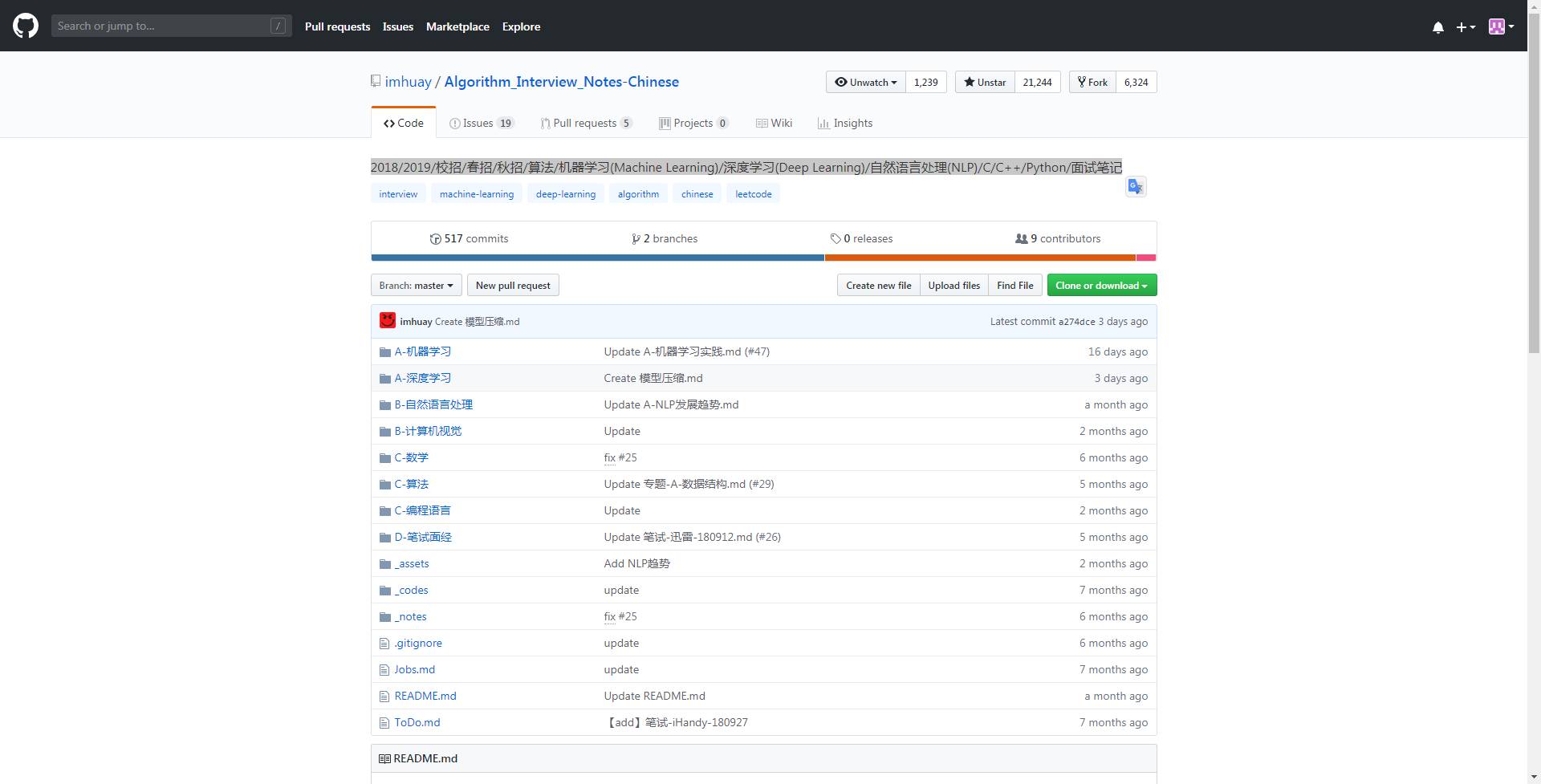The image size is (1541, 784).
Task: Click the blue segment of the language bar
Action: 598,258
